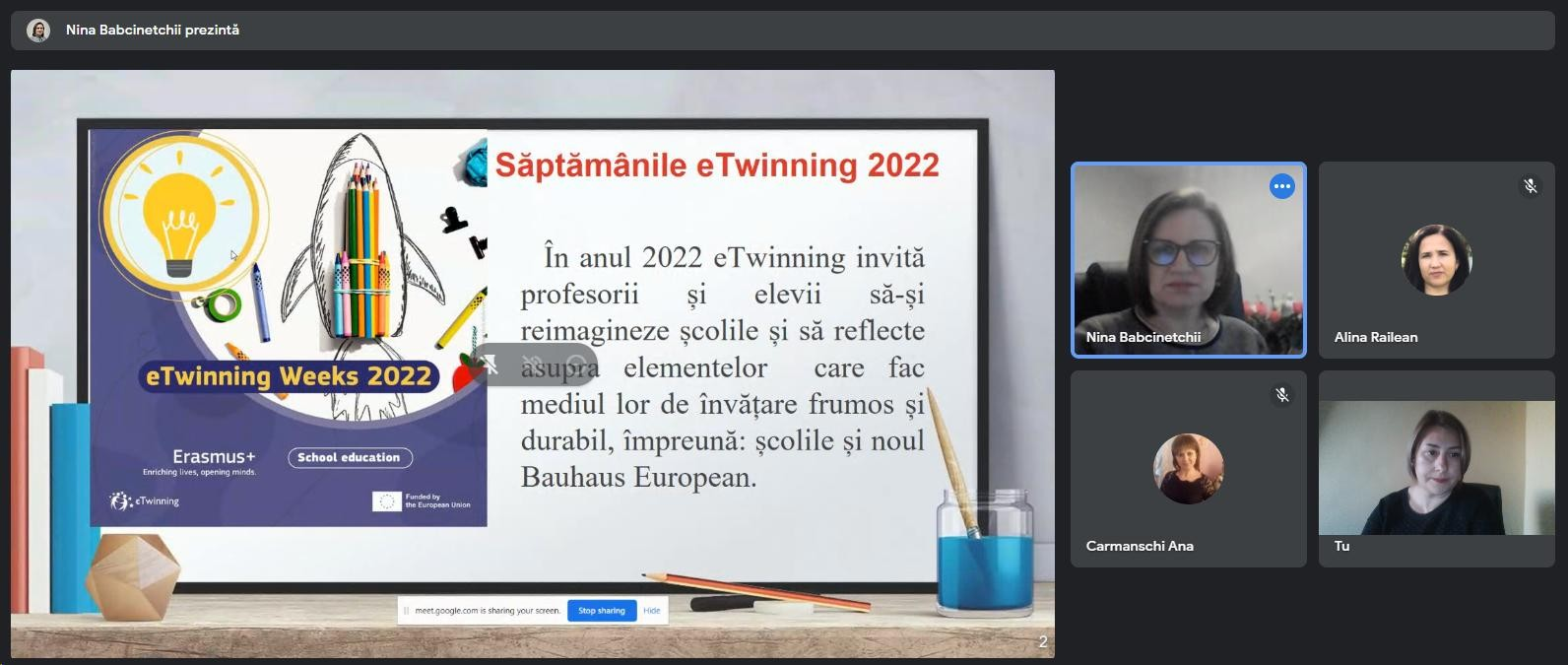Select Nina Babcinetchii's video tile

[x=1188, y=260]
